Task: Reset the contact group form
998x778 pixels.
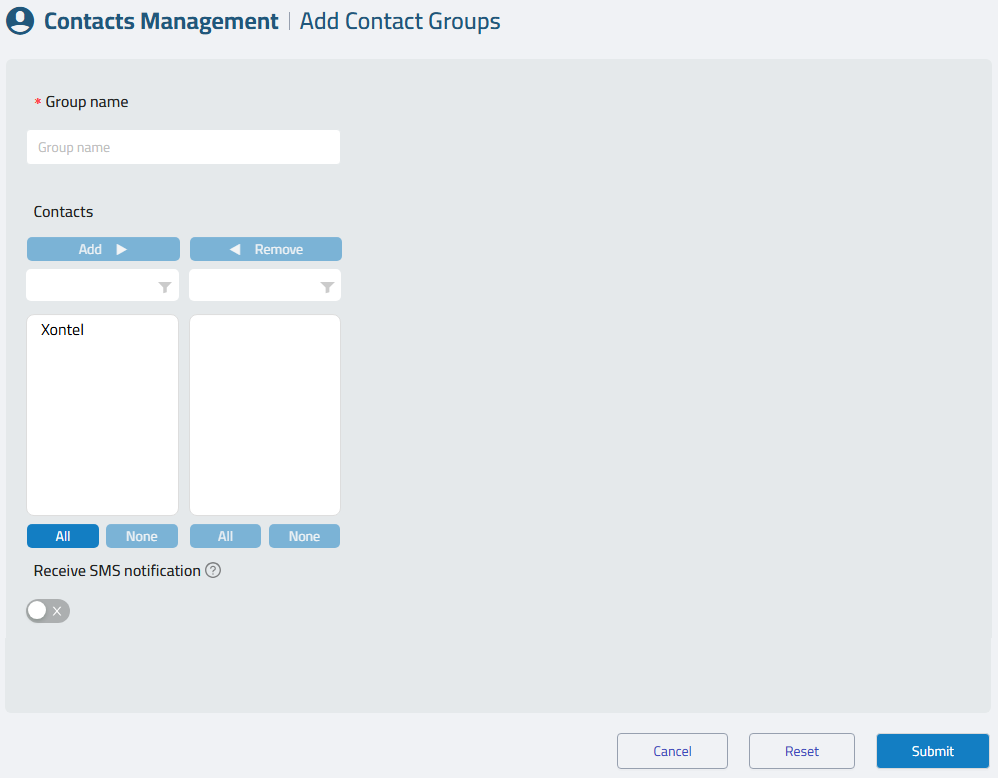Action: (x=801, y=751)
